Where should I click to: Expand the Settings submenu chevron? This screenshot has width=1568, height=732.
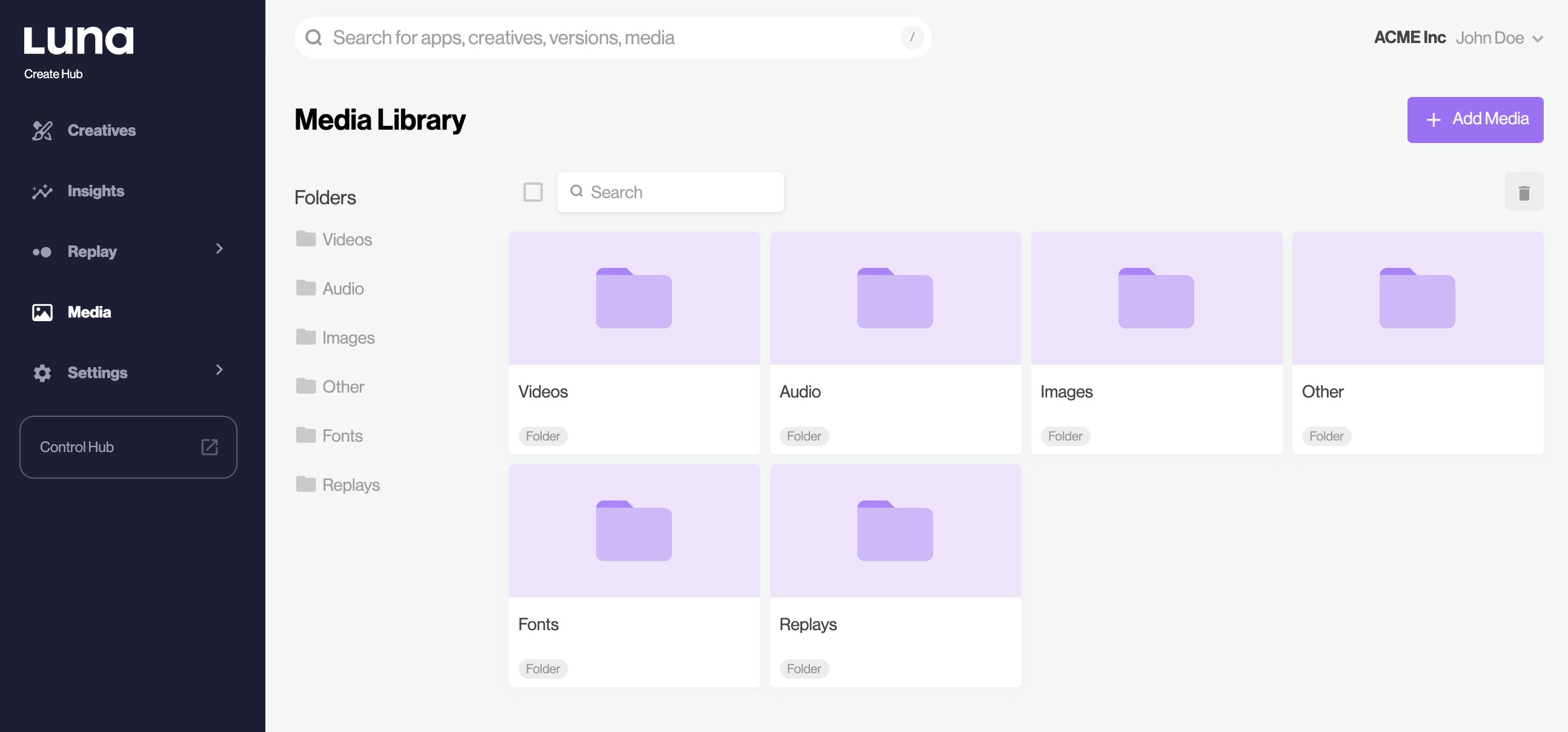[219, 370]
